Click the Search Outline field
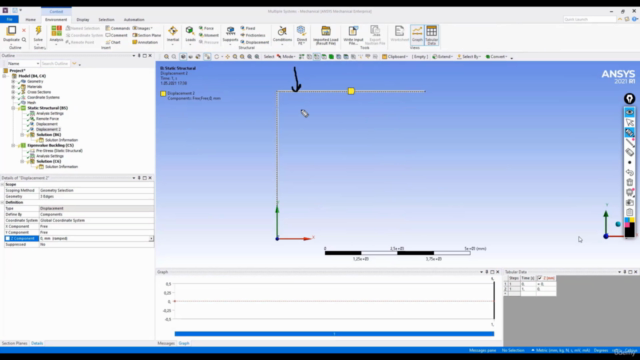The image size is (640, 360). click(x=56, y=63)
